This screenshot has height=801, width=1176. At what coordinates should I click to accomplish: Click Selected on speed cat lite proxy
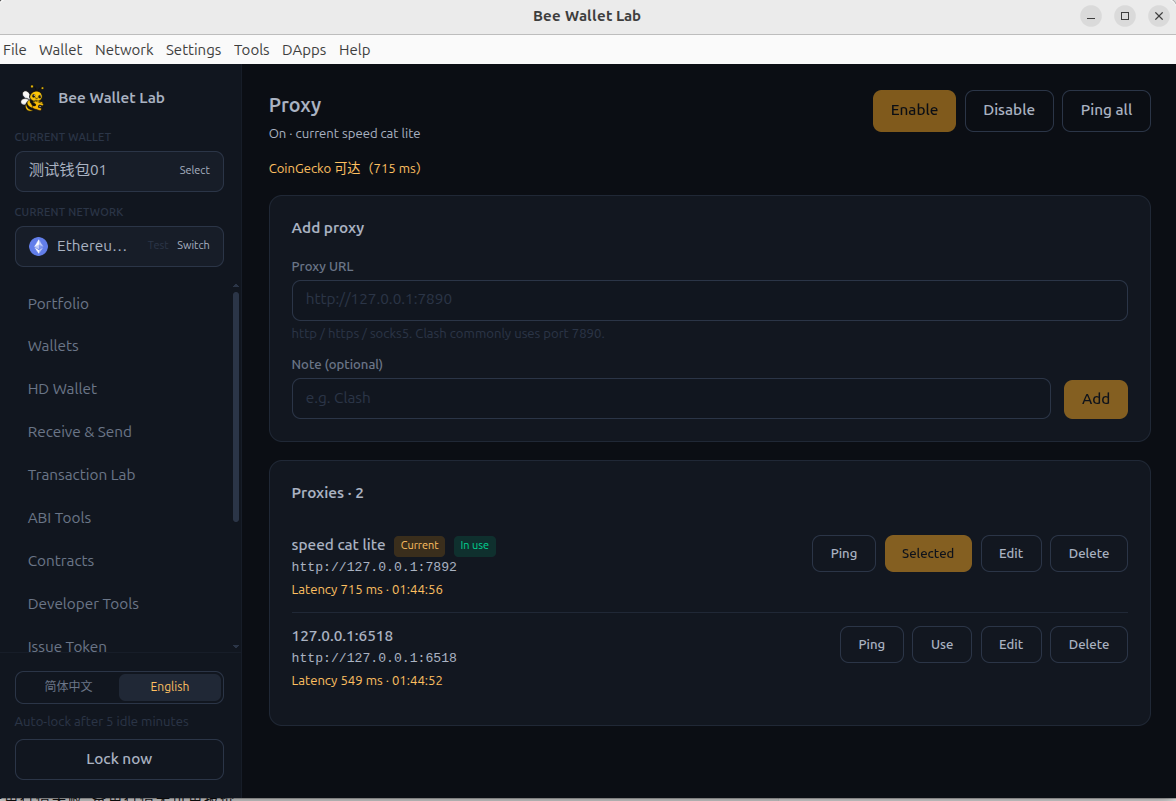928,554
